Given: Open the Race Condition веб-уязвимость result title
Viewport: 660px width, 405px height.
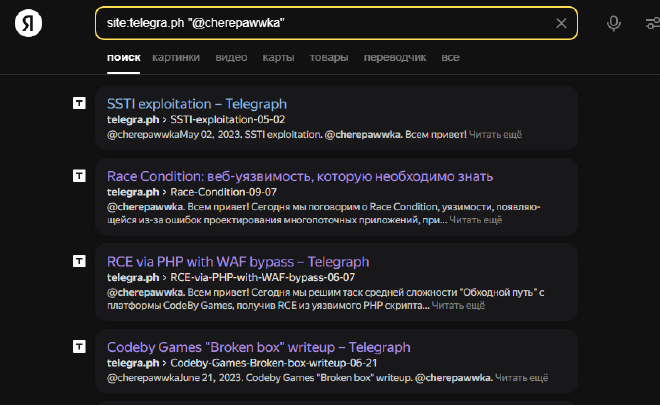Looking at the screenshot, I should 300,176.
